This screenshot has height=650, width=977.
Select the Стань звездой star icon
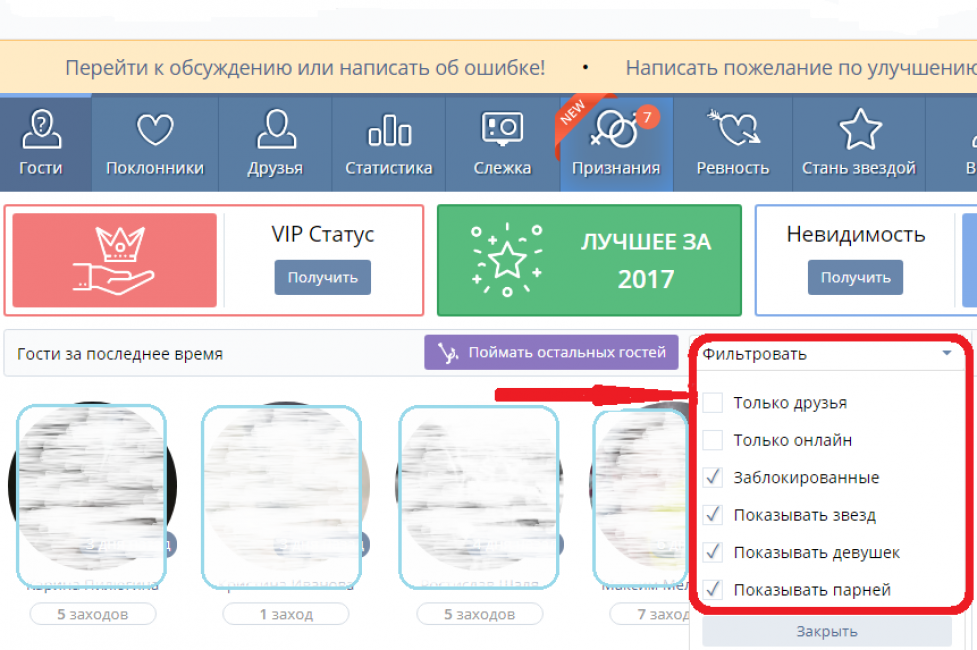858,130
